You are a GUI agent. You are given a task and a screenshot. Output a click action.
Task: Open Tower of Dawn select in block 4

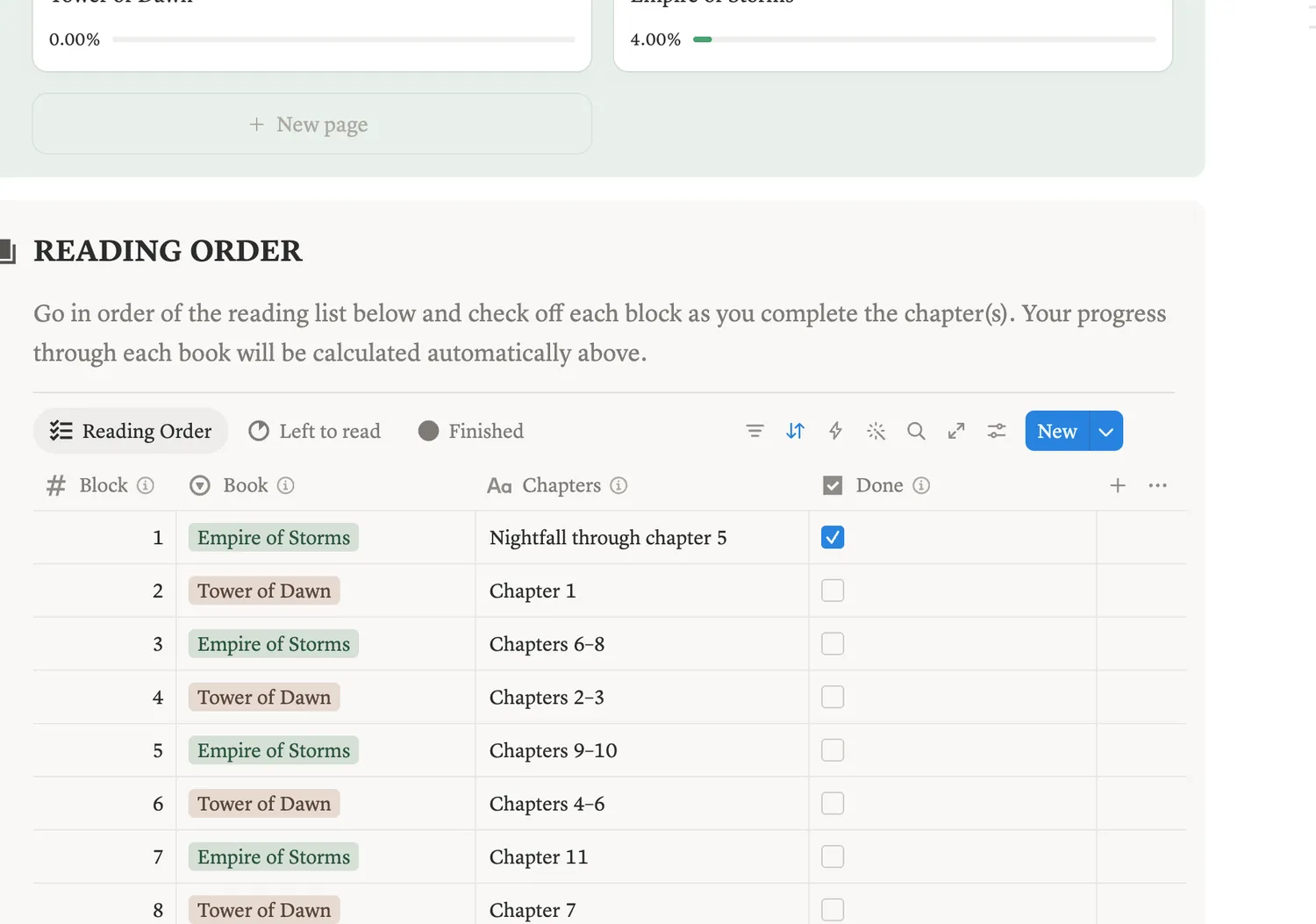264,697
